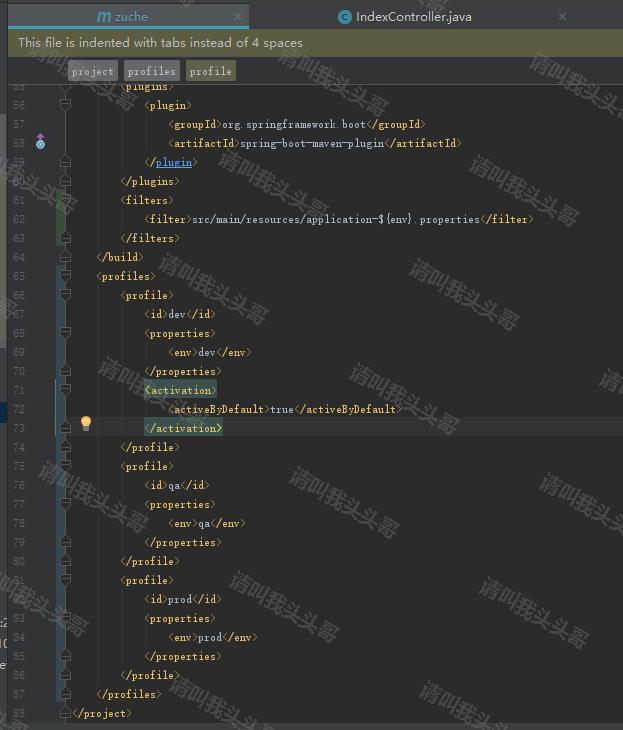623x730 pixels.
Task: Click the closing plugins tag
Action: (x=150, y=181)
